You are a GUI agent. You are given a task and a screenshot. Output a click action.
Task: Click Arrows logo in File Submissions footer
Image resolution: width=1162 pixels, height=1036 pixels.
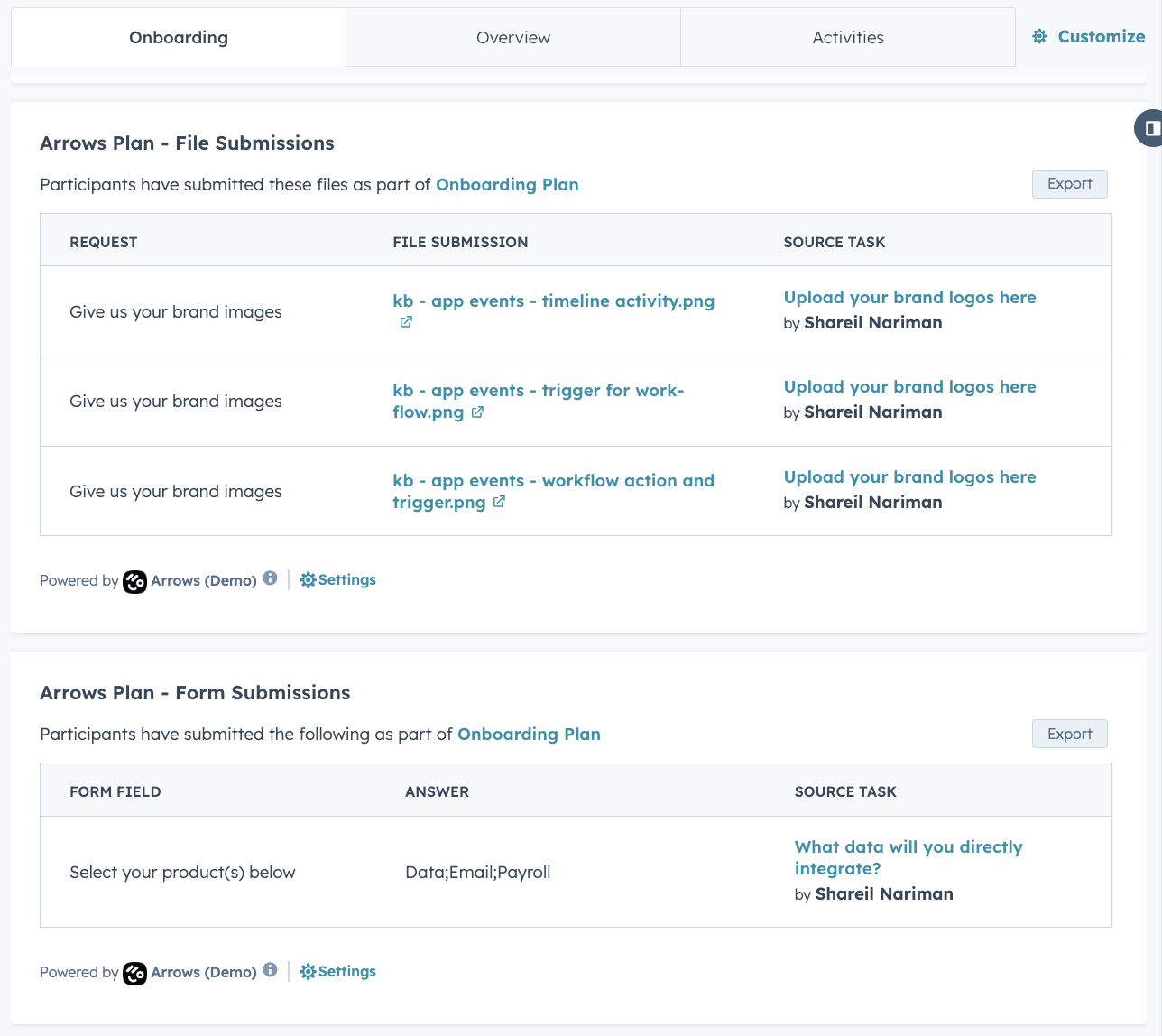click(x=135, y=581)
